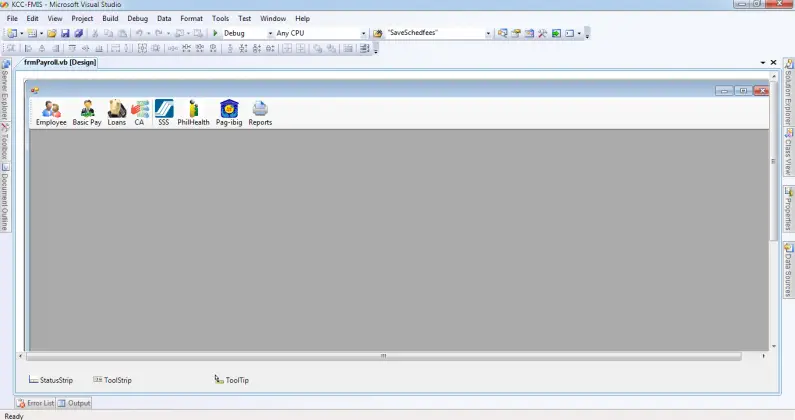
Task: Open the Format menu
Action: (x=191, y=18)
